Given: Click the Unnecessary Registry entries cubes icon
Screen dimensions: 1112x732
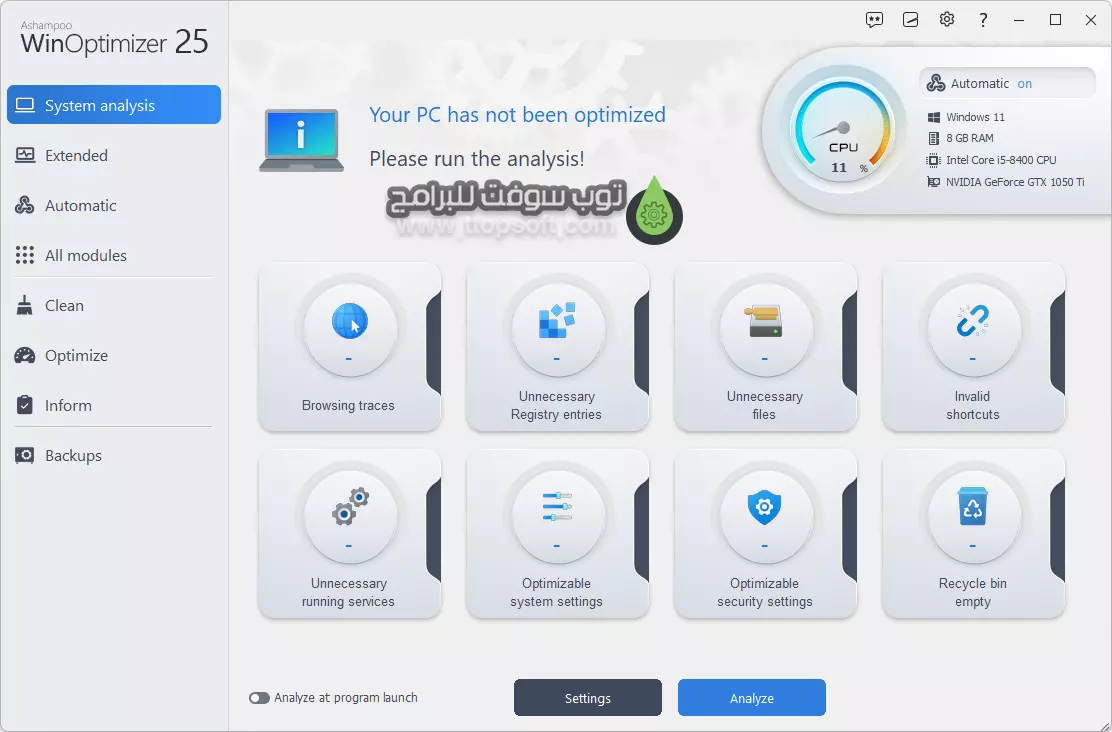Looking at the screenshot, I should (x=557, y=321).
